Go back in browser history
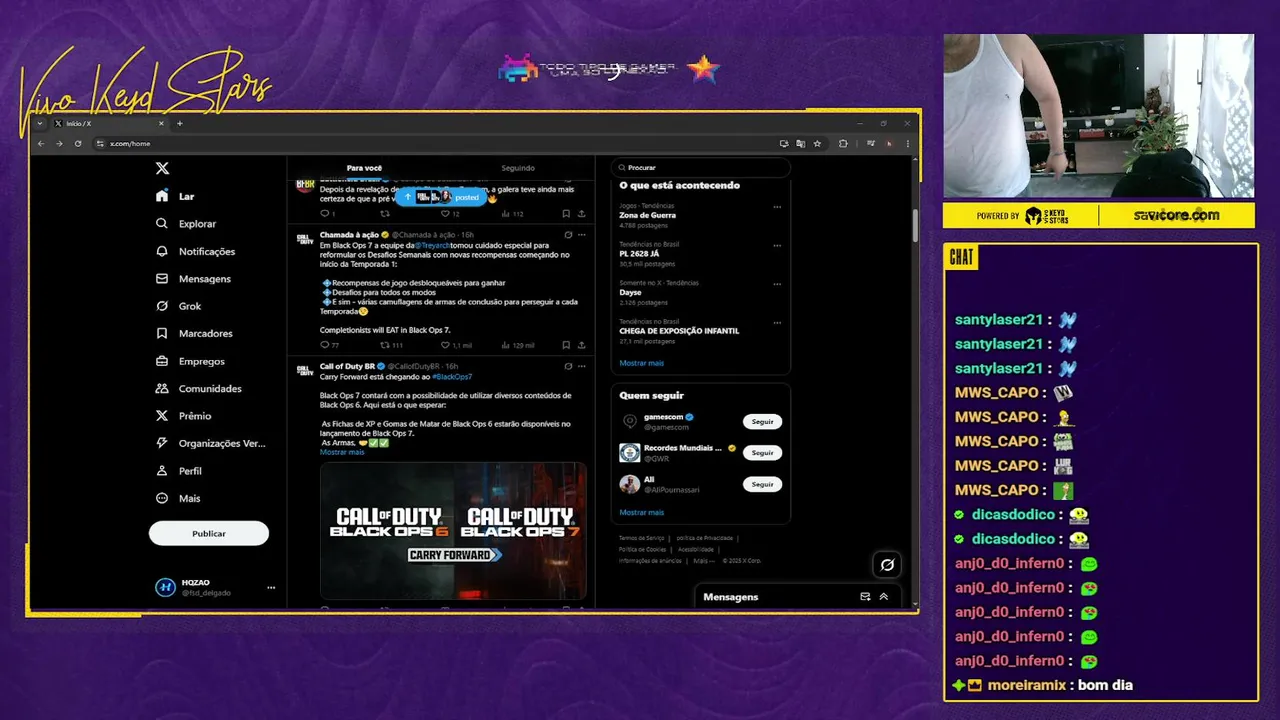1280x720 pixels. click(41, 144)
